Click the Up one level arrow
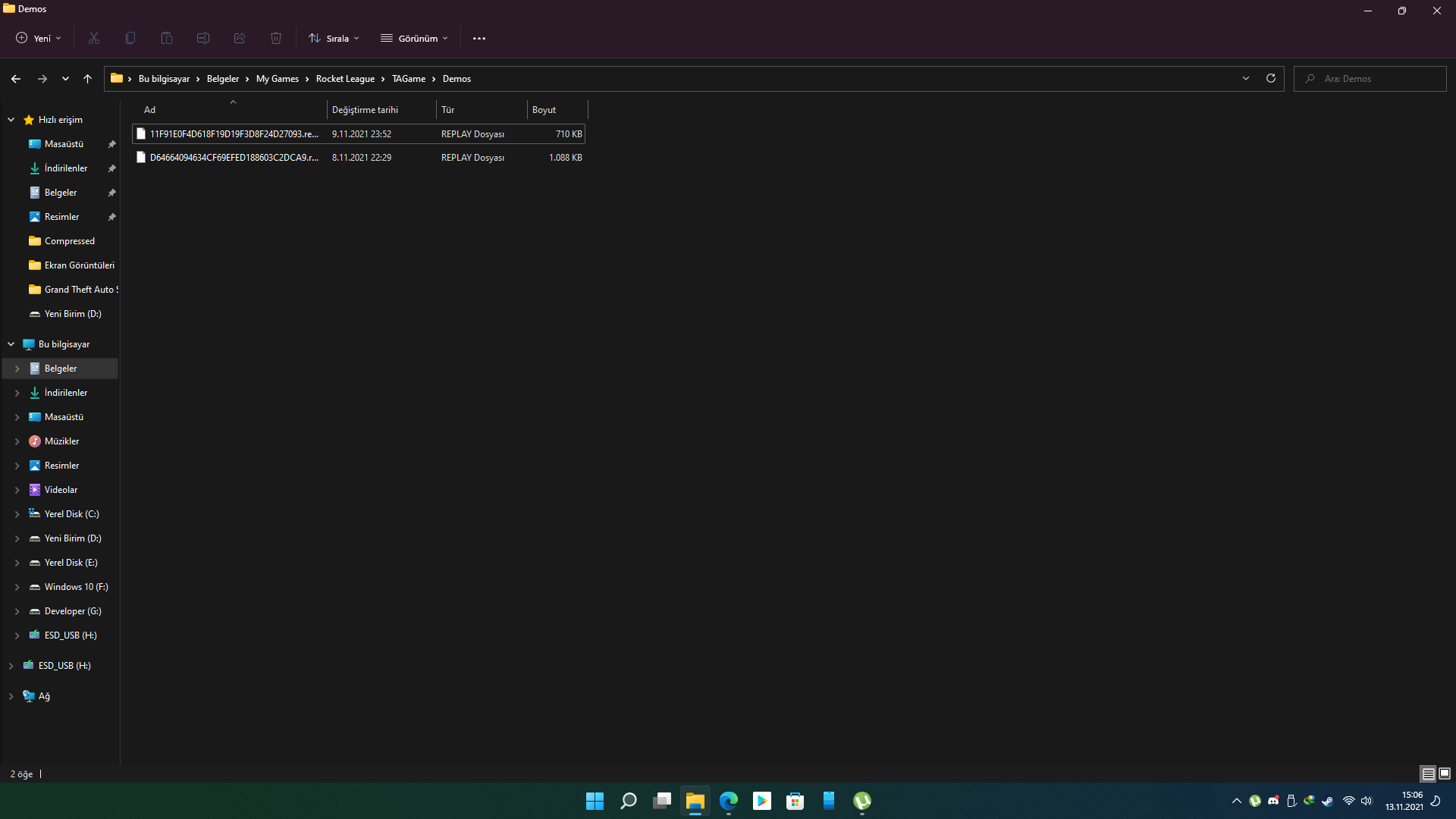 click(x=87, y=78)
